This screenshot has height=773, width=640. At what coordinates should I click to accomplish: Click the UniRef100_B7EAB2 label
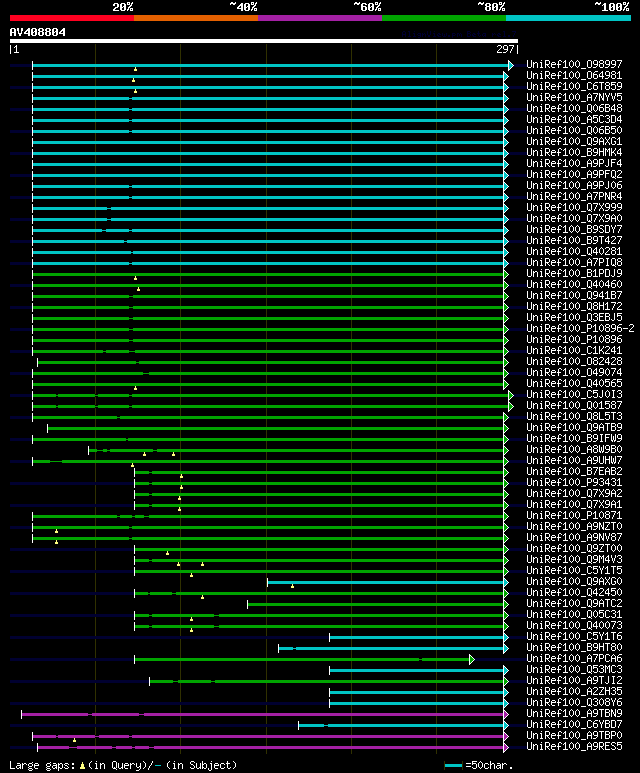click(574, 472)
